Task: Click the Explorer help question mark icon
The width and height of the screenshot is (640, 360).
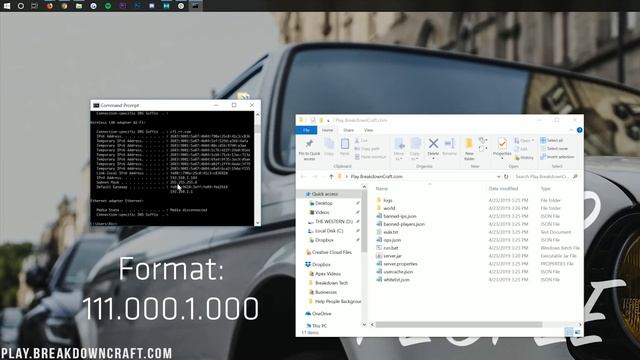Action: tap(579, 130)
